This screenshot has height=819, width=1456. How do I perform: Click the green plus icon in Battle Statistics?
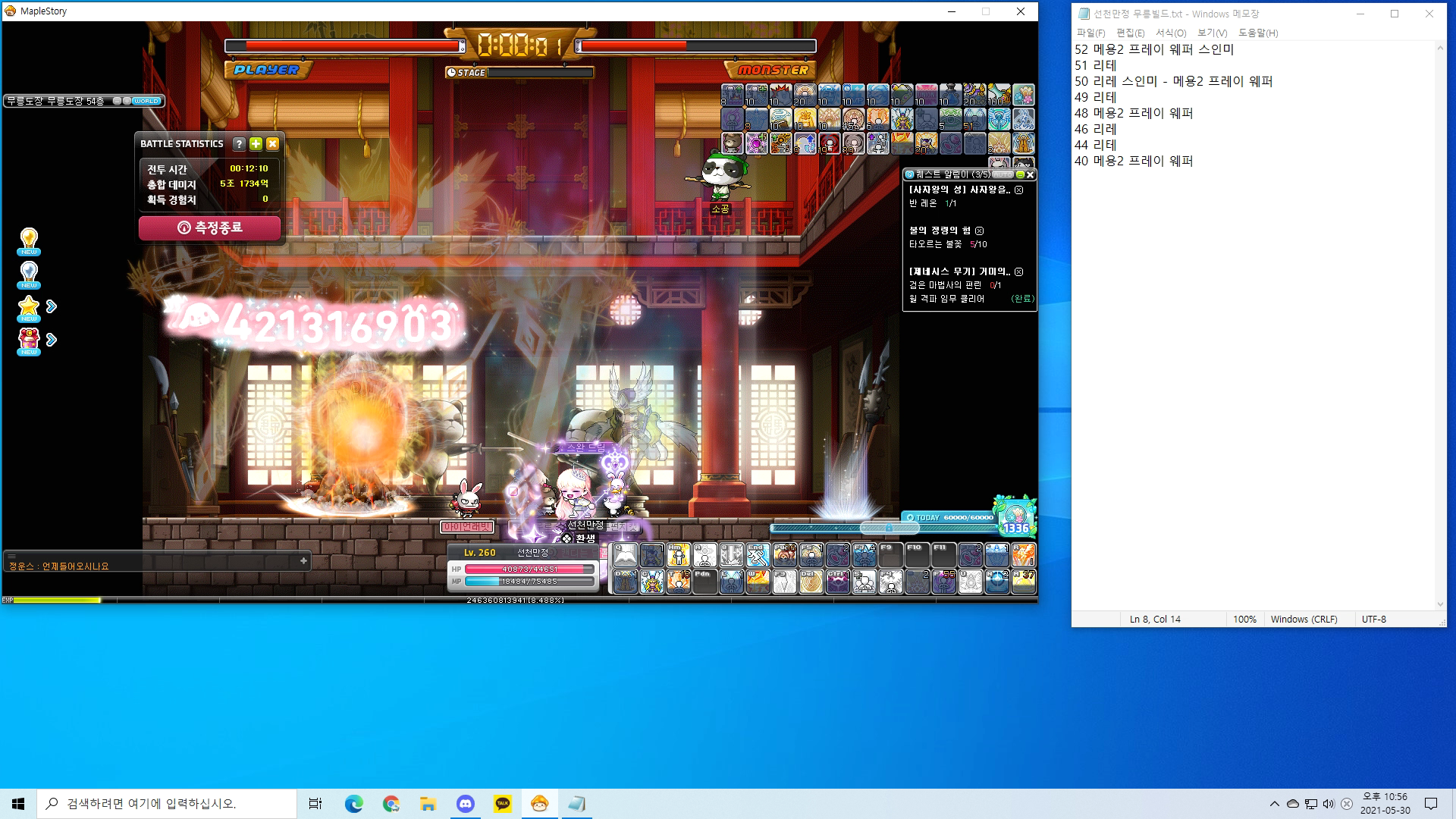(x=256, y=143)
